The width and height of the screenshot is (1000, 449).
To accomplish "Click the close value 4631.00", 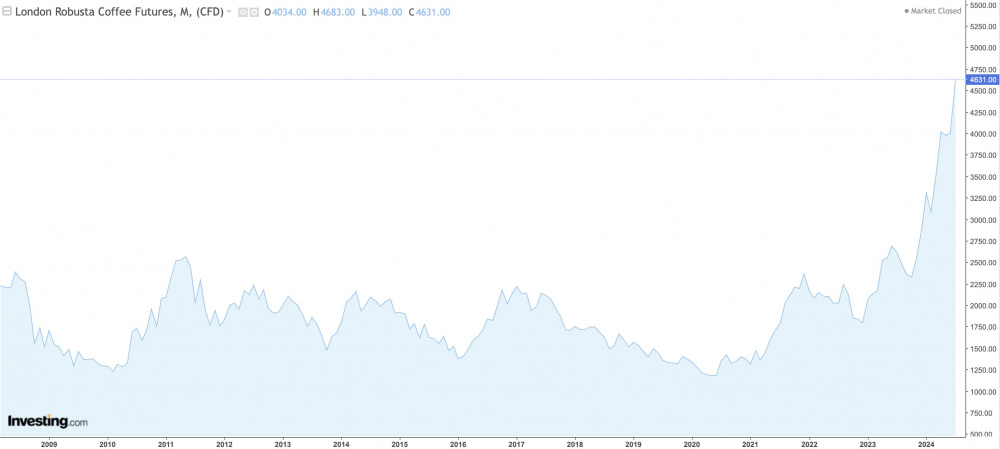I will (433, 12).
